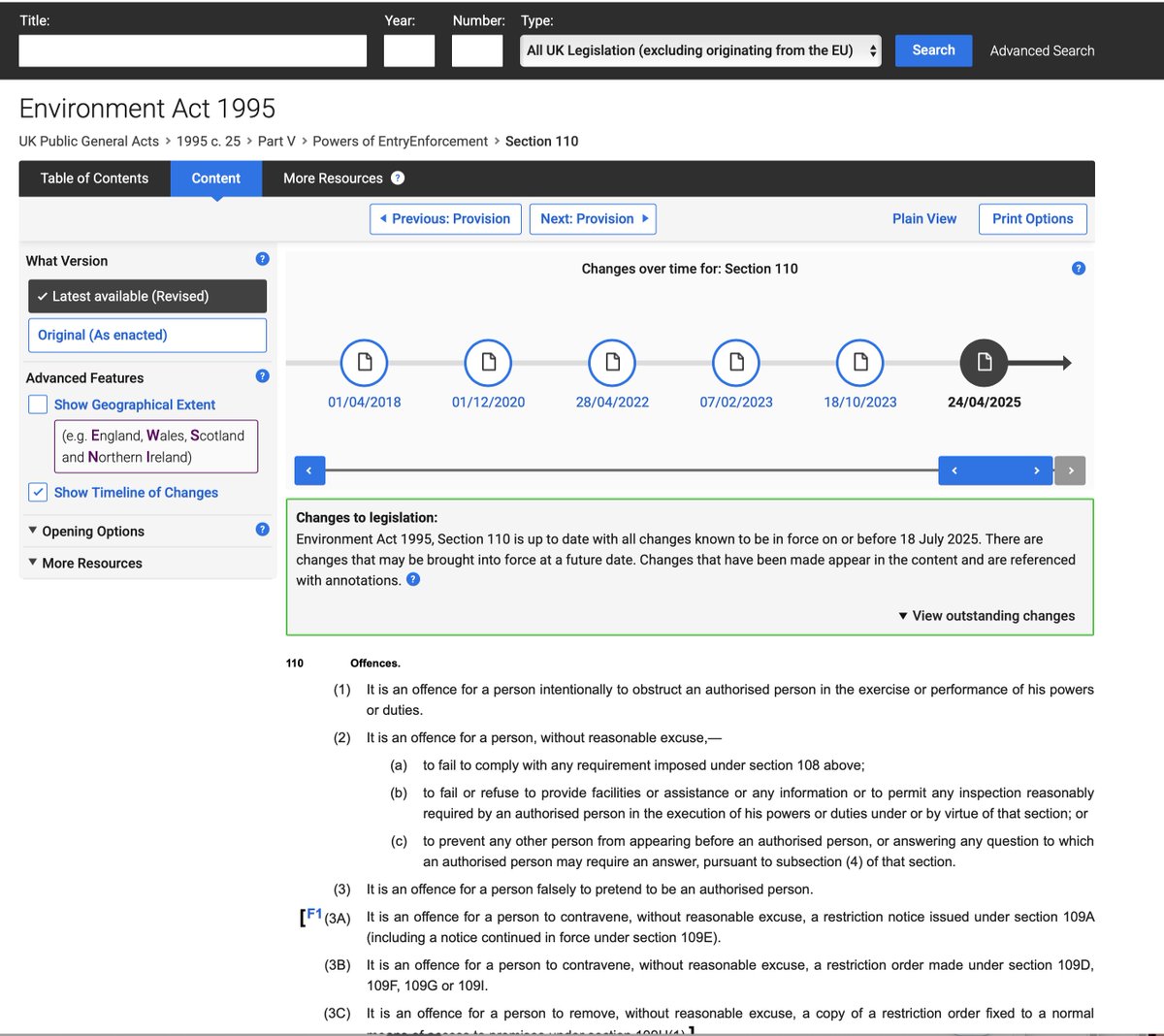Uncheck Show Timeline of Changes checkbox

[x=38, y=492]
